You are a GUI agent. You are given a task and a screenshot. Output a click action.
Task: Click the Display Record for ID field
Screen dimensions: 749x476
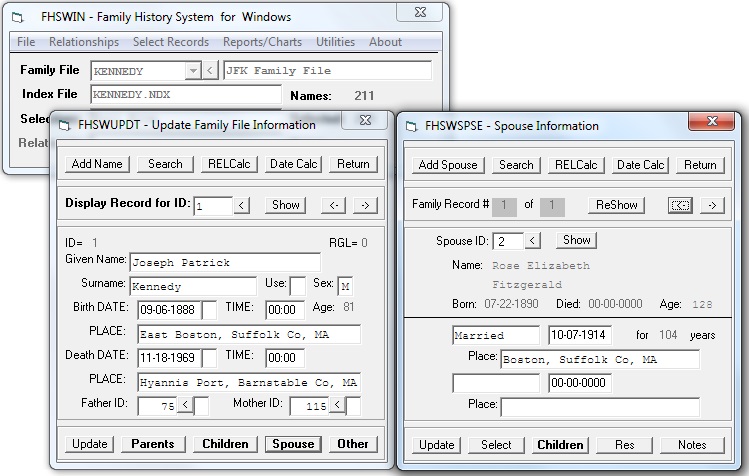[213, 206]
